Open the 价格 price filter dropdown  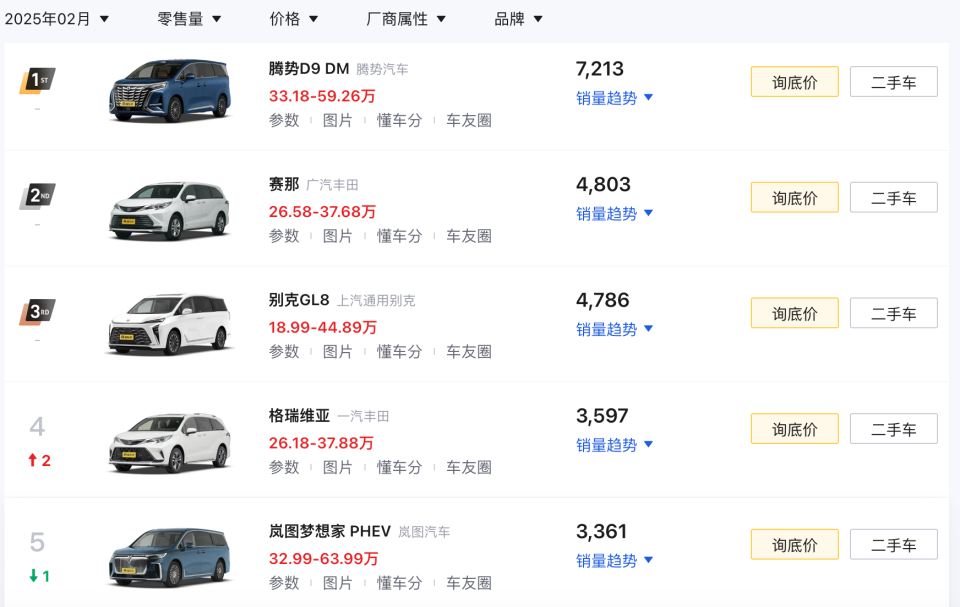click(x=293, y=18)
